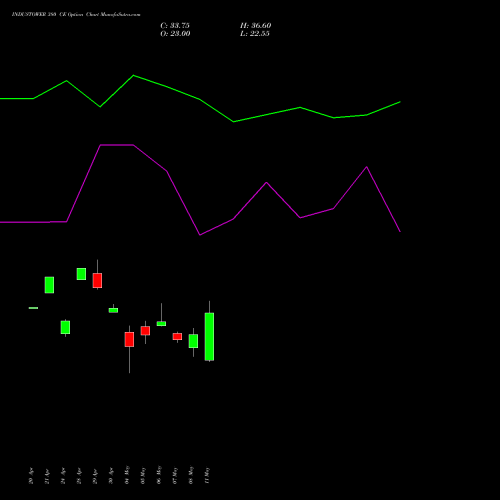Screen dimensions: 500x500
Task: Click the close value C: 33.75
Action: pos(175,25)
